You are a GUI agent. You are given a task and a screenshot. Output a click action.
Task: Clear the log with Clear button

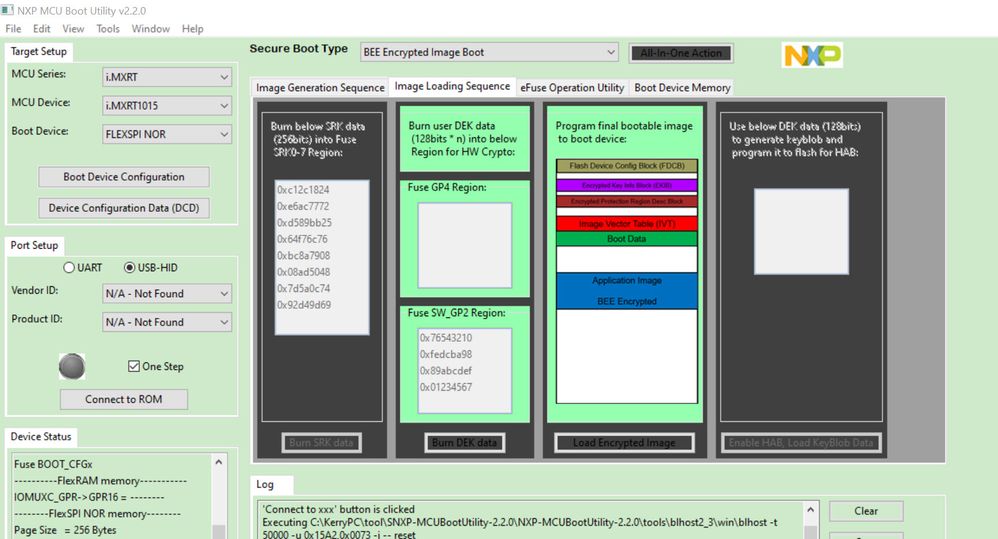(866, 511)
